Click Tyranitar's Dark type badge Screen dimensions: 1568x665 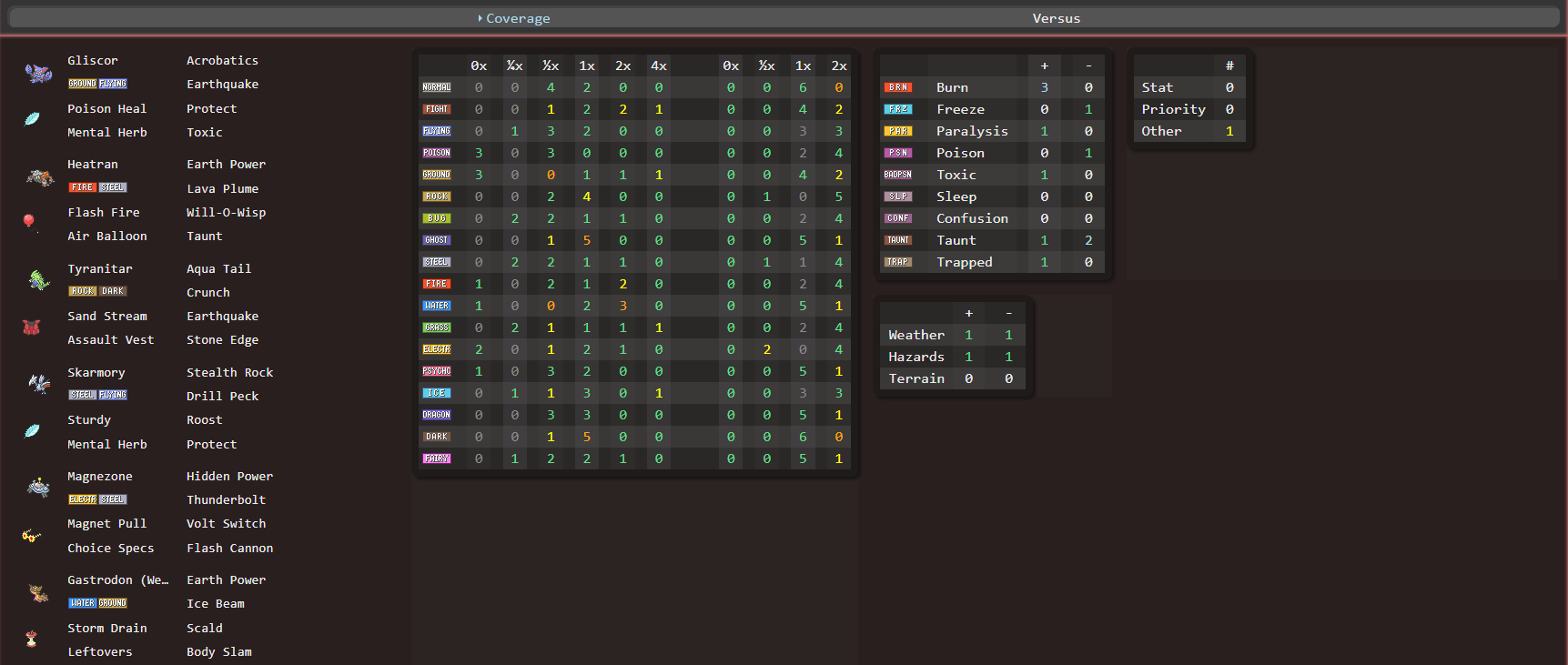pyautogui.click(x=113, y=291)
